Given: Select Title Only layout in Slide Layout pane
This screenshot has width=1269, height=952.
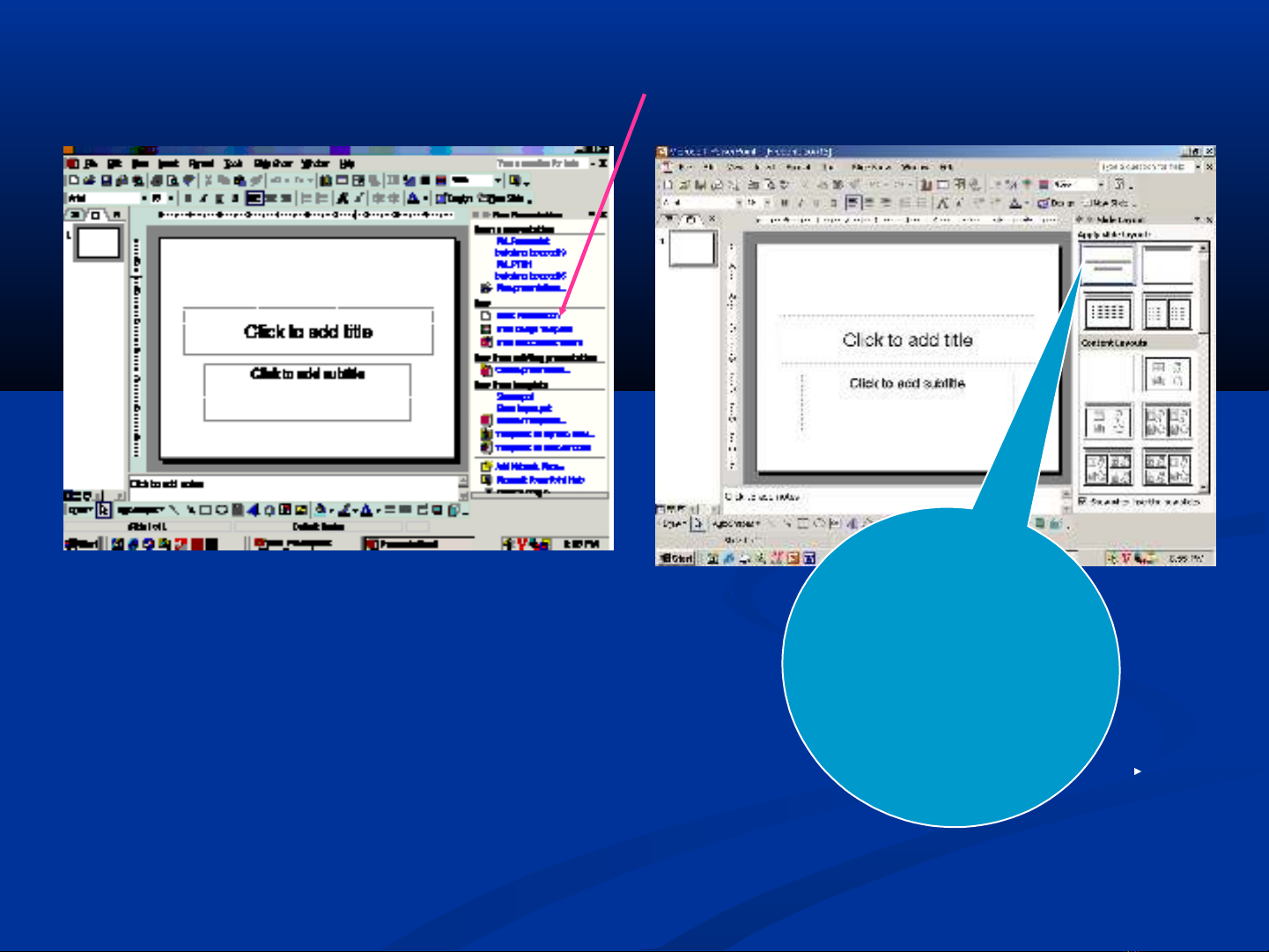Looking at the screenshot, I should pos(1167,264).
